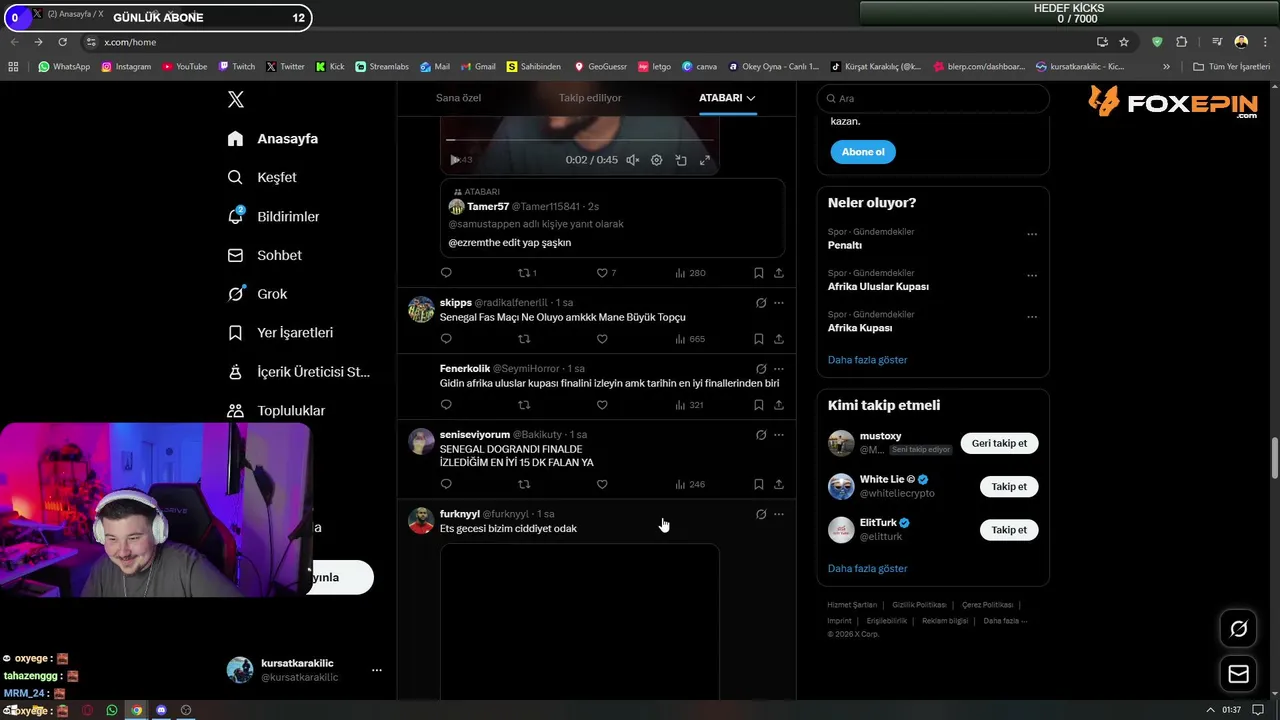The width and height of the screenshot is (1280, 720).
Task: Click Grok icon on skipps post
Action: coord(761,303)
